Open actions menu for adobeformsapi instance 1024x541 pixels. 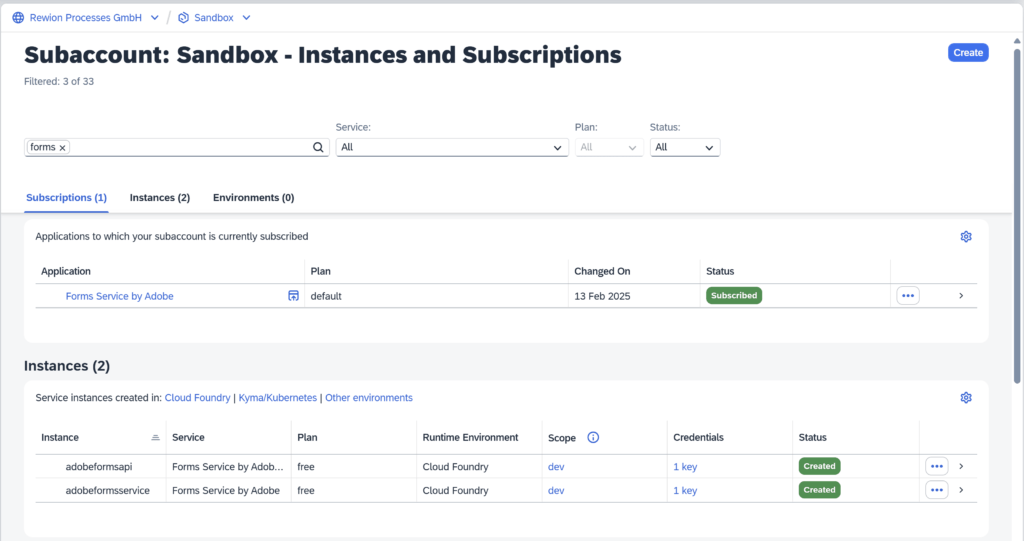pos(936,467)
